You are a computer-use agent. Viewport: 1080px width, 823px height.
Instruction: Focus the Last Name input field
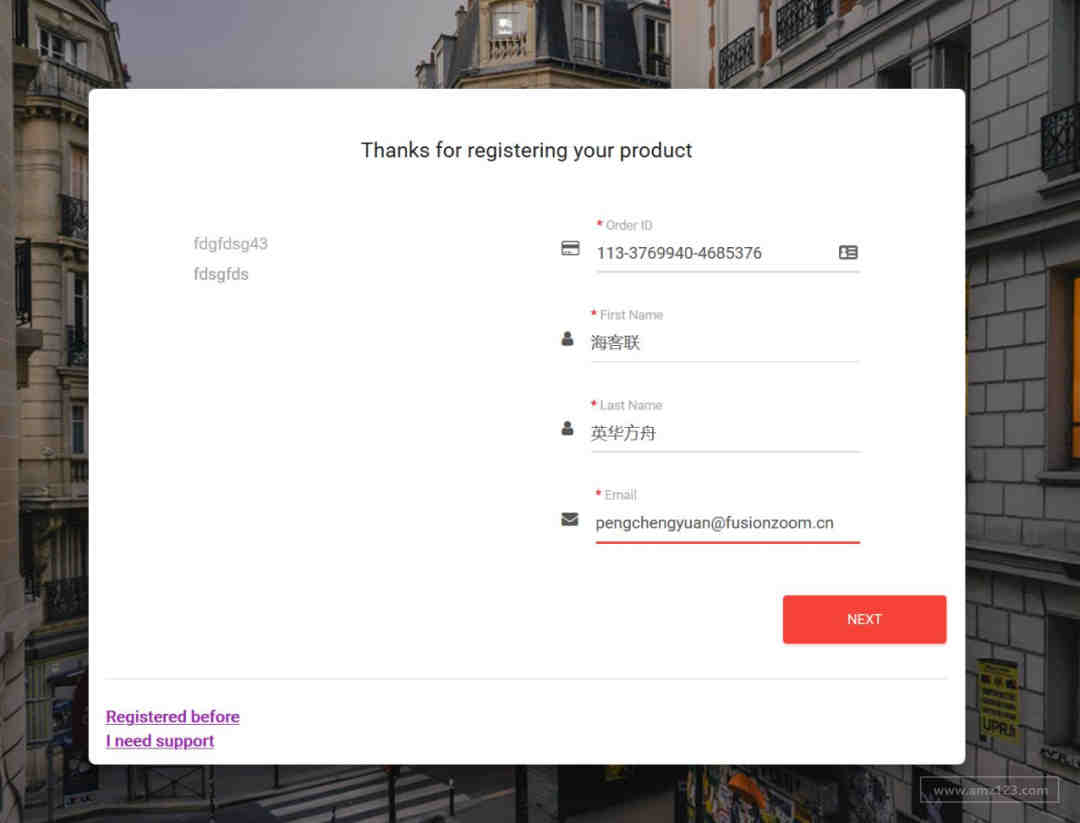724,433
